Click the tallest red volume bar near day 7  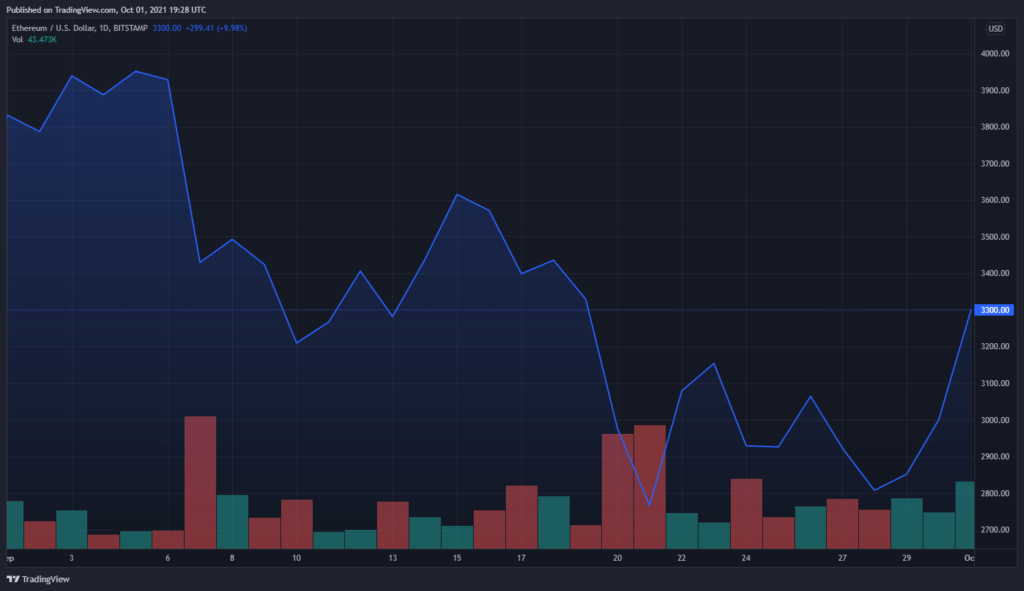point(200,483)
